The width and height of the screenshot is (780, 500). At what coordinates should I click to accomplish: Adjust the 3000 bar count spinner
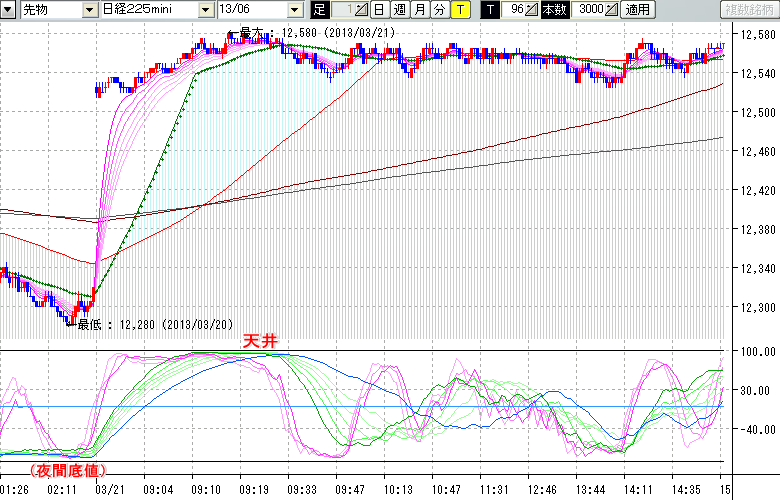click(613, 10)
